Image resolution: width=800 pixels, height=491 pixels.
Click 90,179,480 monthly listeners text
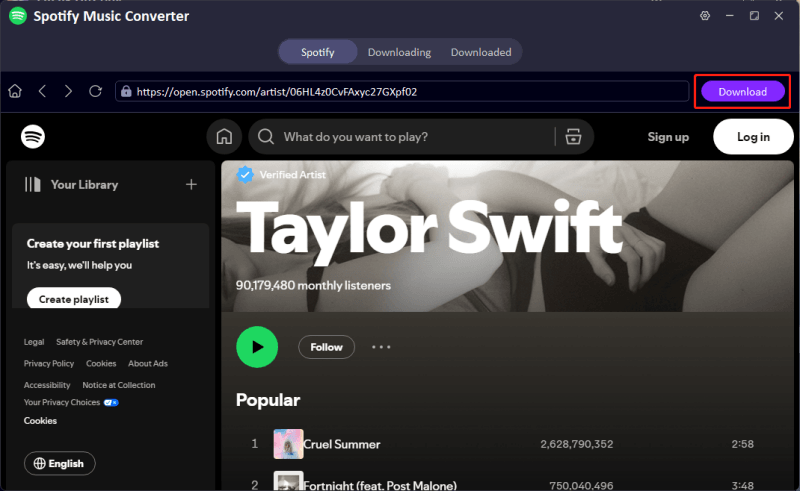313,285
